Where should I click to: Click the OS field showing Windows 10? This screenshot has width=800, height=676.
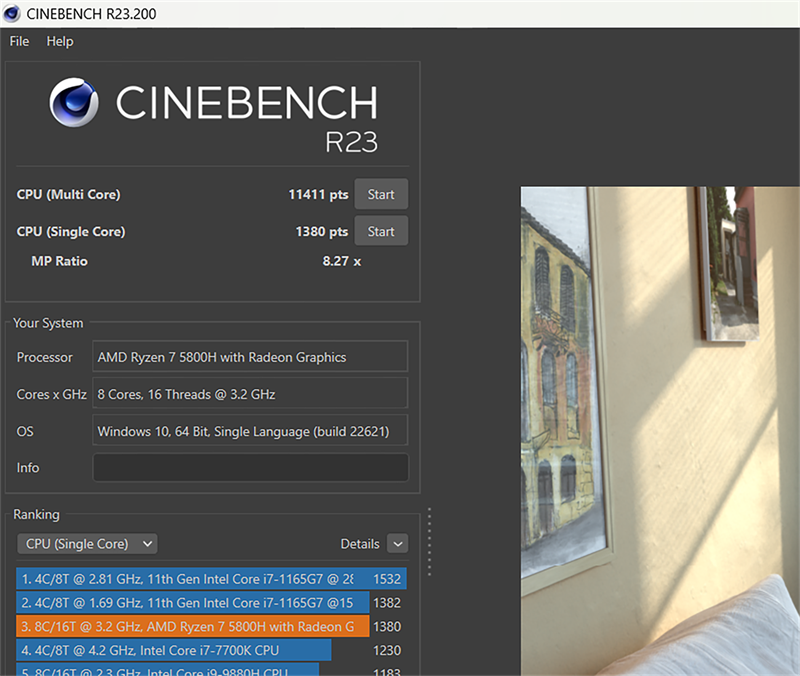tap(250, 431)
